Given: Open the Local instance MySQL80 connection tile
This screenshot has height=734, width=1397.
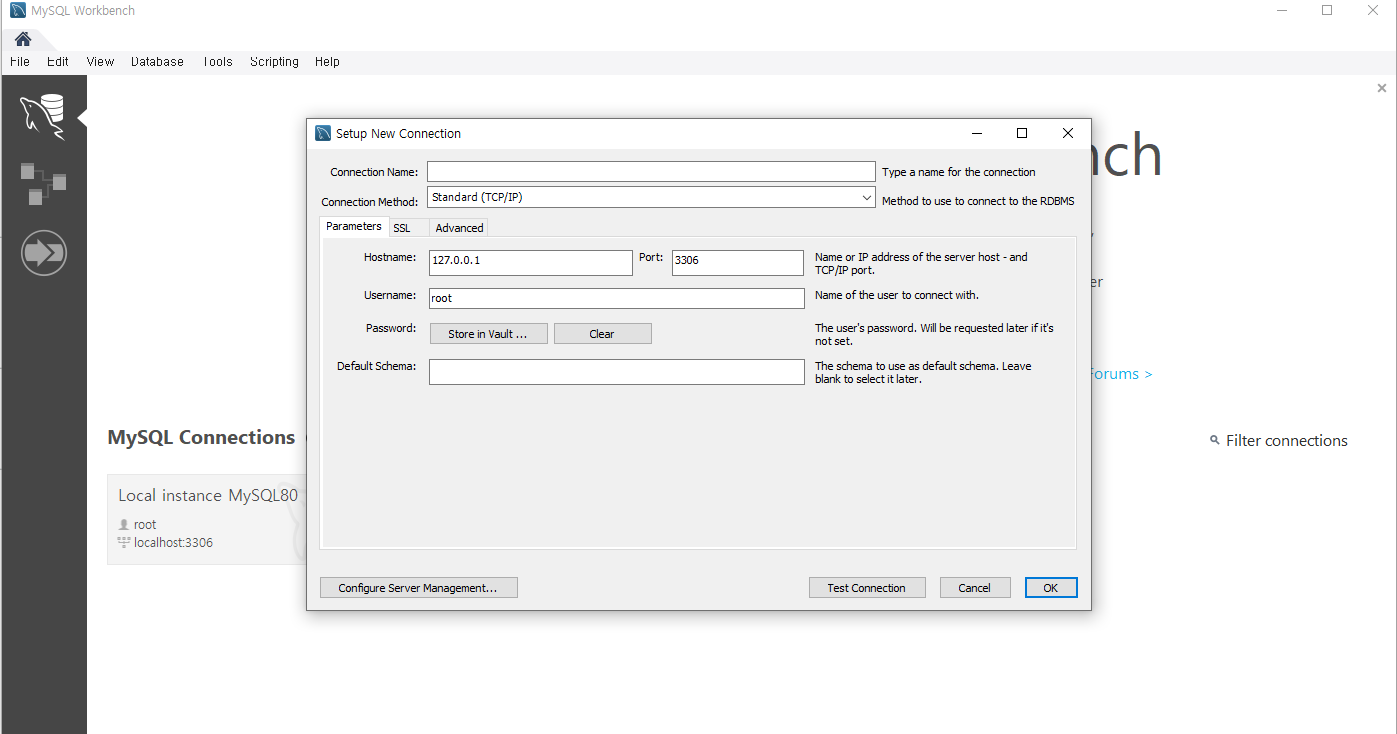Looking at the screenshot, I should (207, 519).
